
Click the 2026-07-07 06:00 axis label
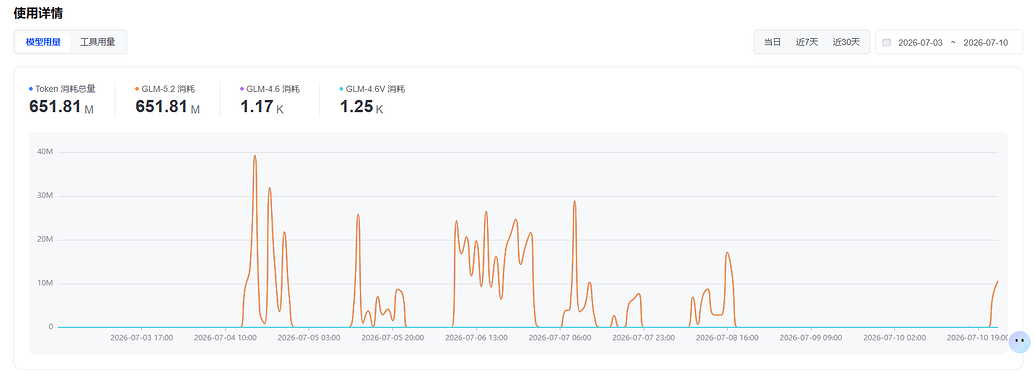pyautogui.click(x=560, y=337)
